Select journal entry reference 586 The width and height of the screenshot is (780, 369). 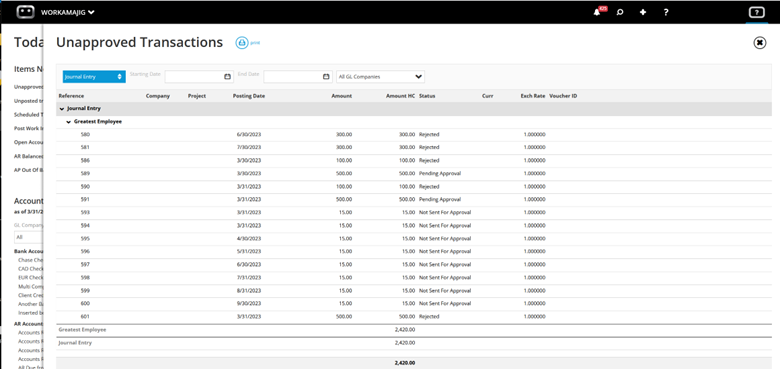click(x=85, y=161)
